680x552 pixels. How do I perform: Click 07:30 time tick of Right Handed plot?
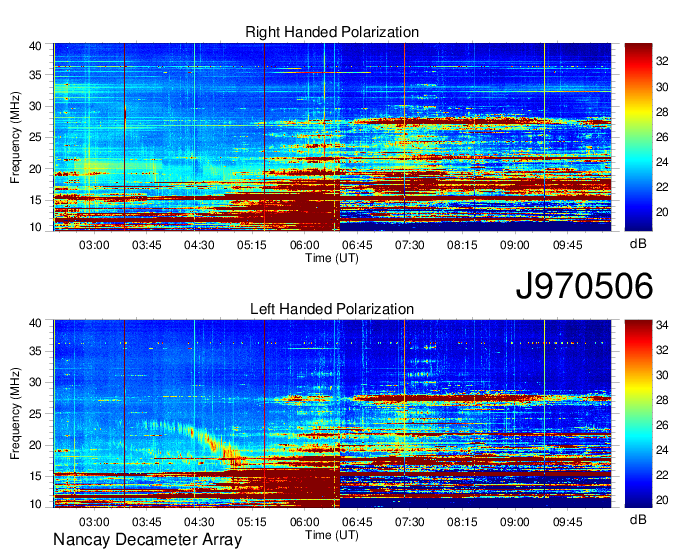coord(409,245)
